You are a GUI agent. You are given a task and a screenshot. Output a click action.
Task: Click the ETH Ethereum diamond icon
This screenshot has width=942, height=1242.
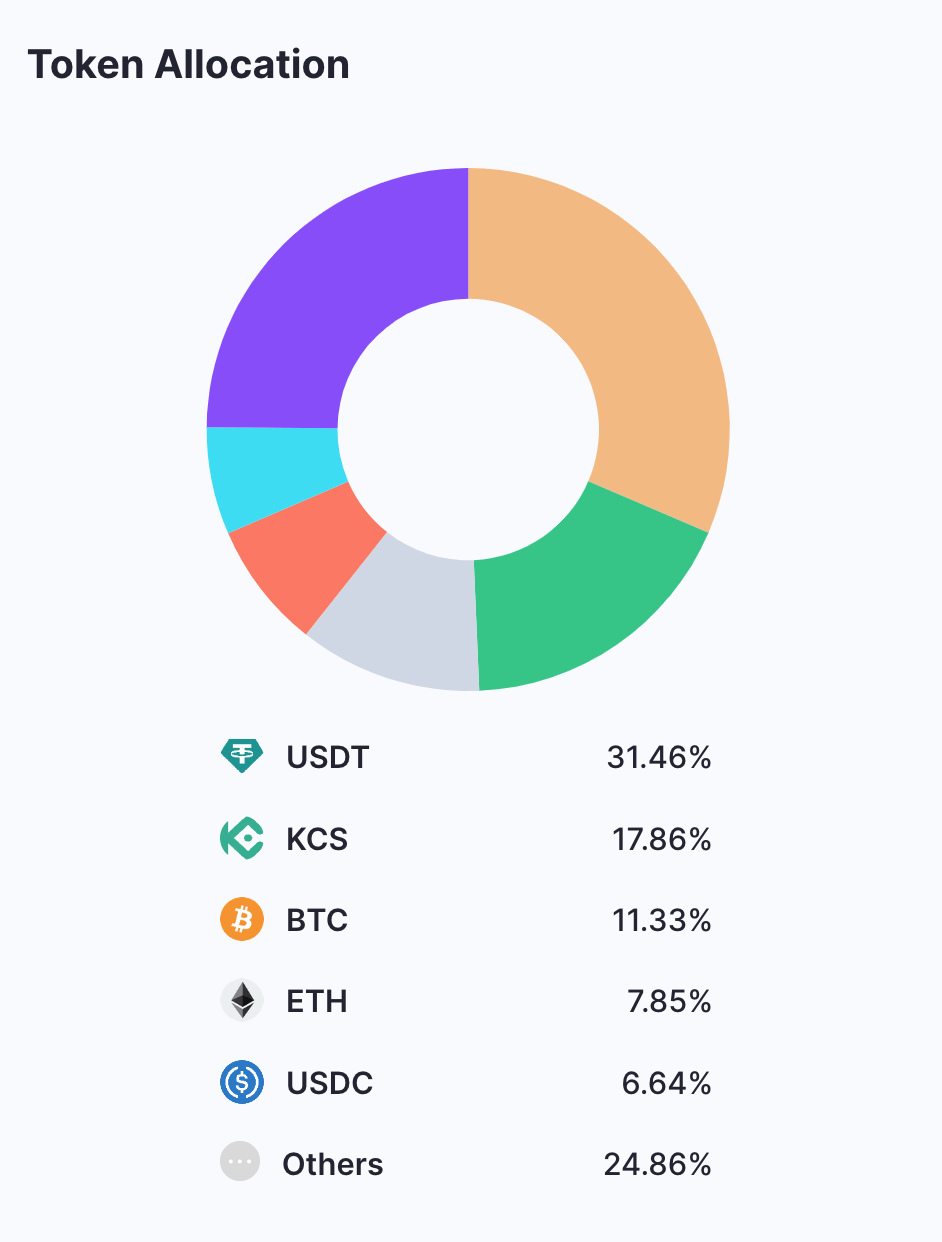pos(241,1001)
